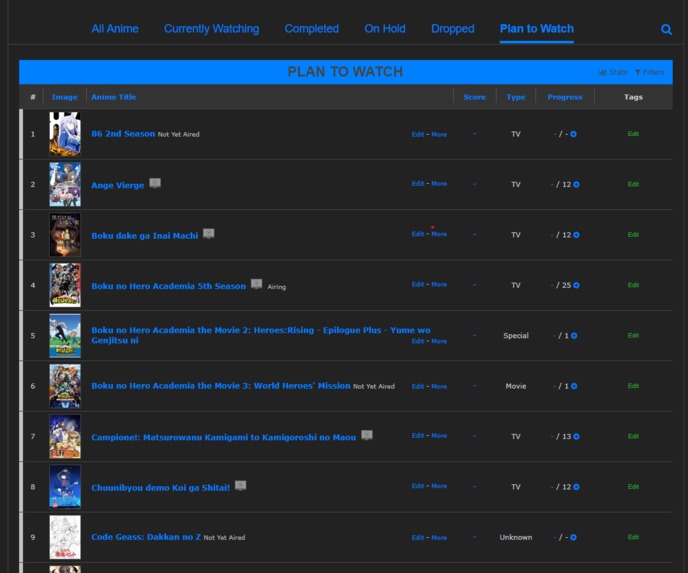Add episode to Chuunibyou demo Koi ga Shitai!

(576, 487)
